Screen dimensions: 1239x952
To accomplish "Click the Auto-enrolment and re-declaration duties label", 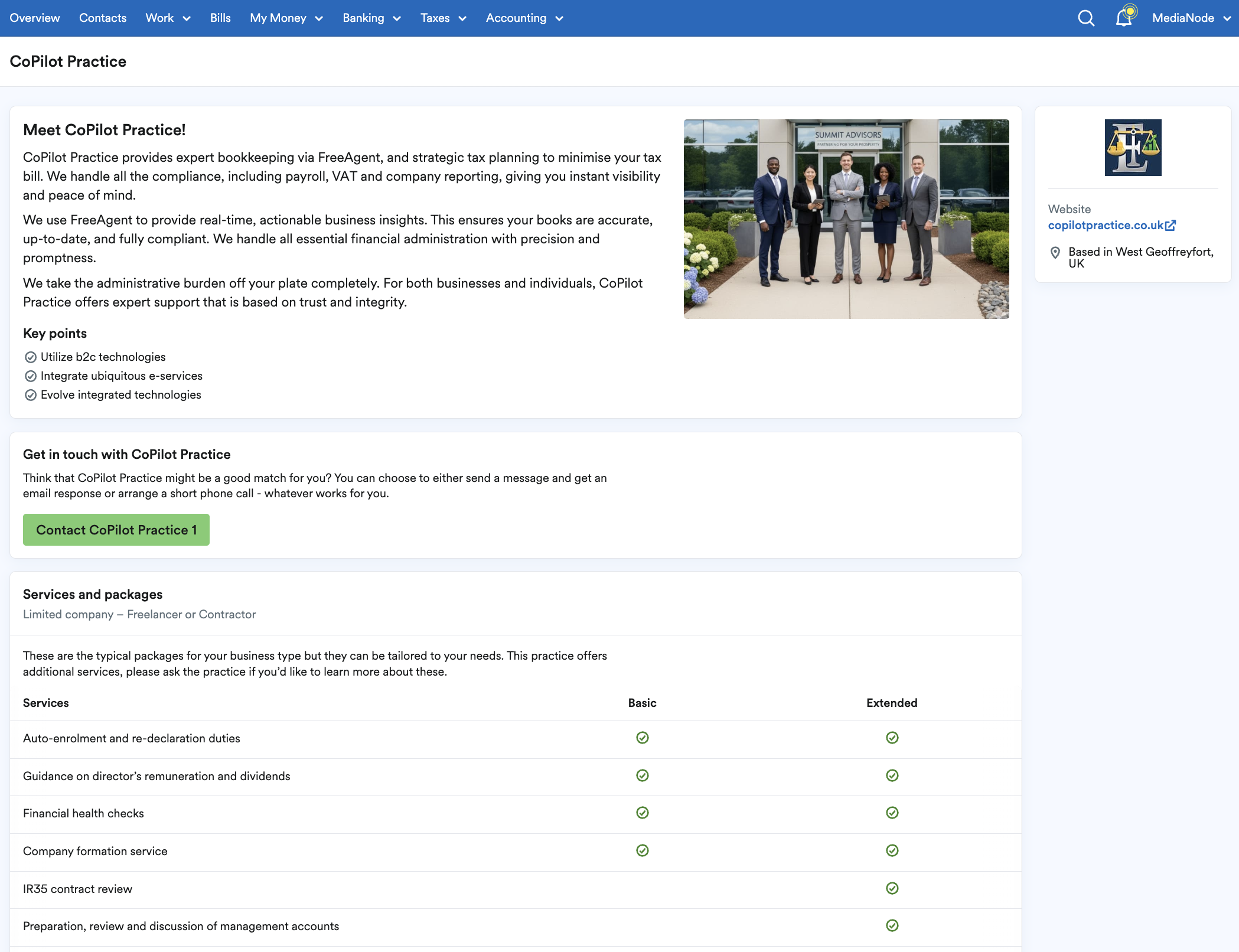I will (x=132, y=738).
